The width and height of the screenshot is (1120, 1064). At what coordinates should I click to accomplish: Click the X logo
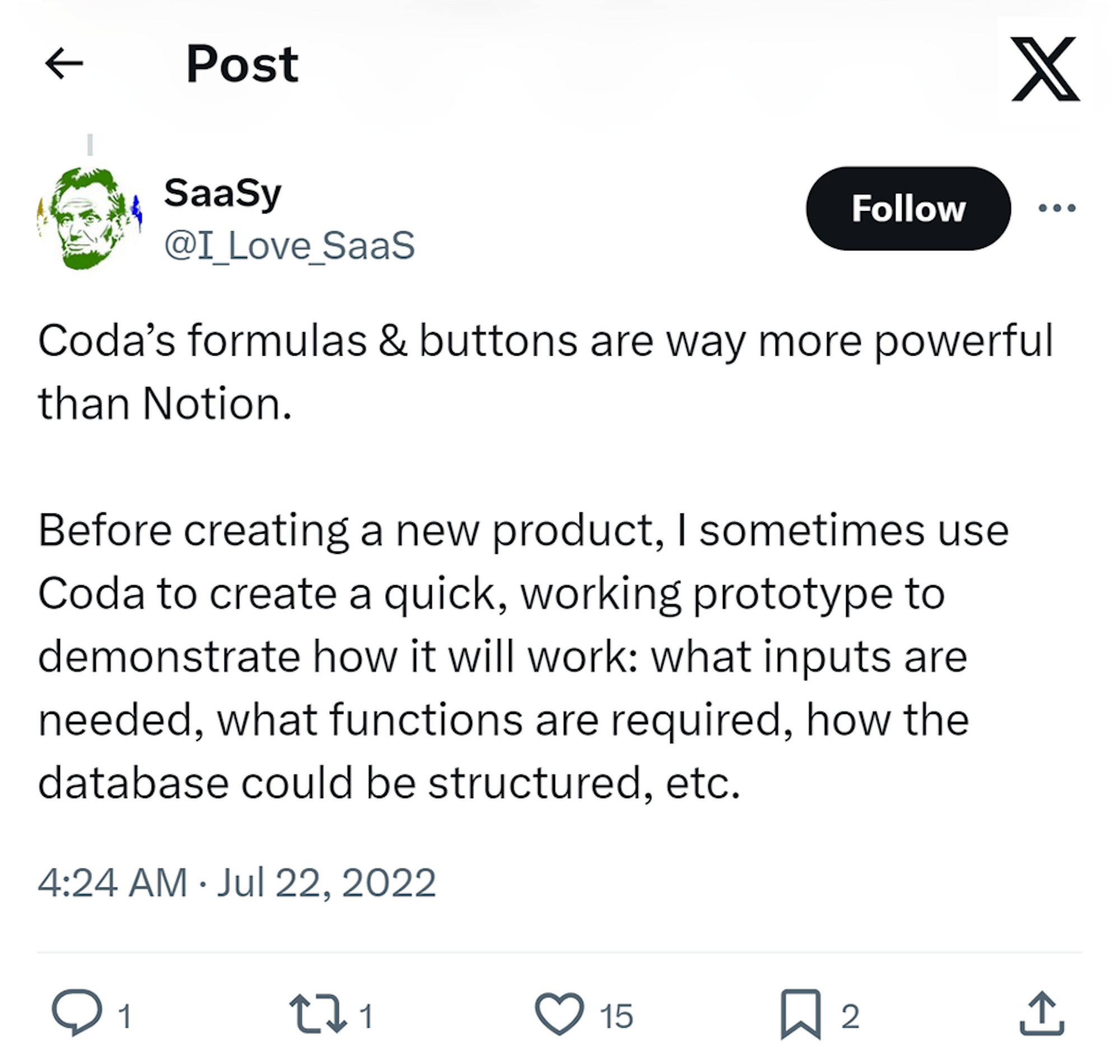[1045, 69]
